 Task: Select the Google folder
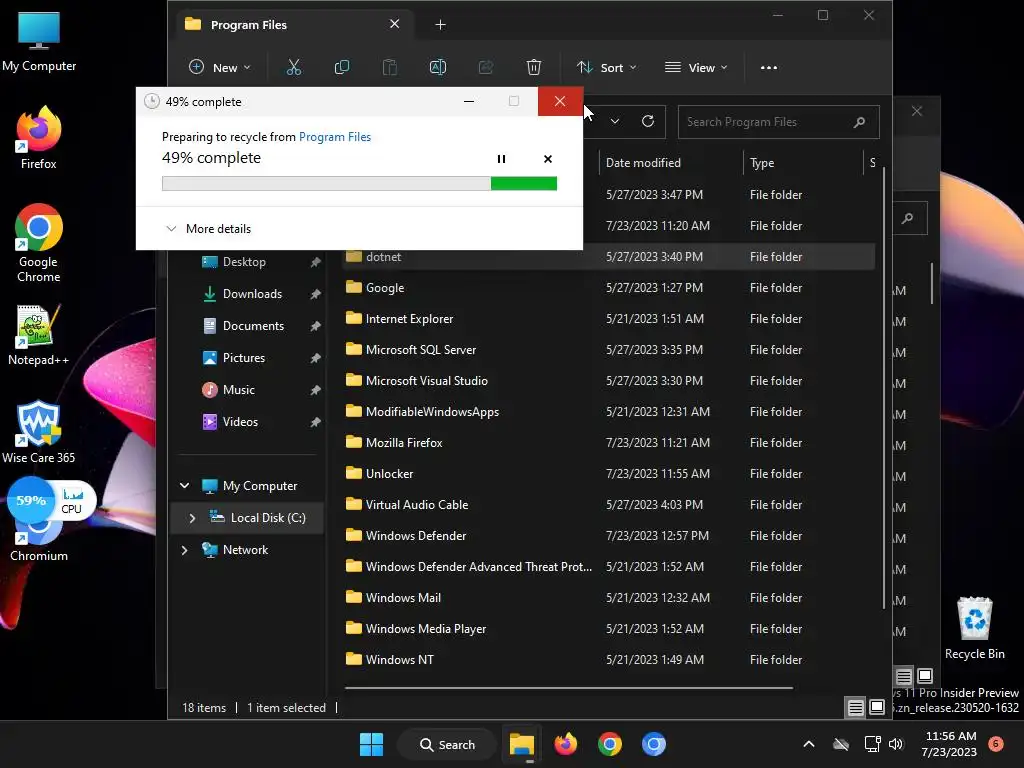click(x=609, y=288)
